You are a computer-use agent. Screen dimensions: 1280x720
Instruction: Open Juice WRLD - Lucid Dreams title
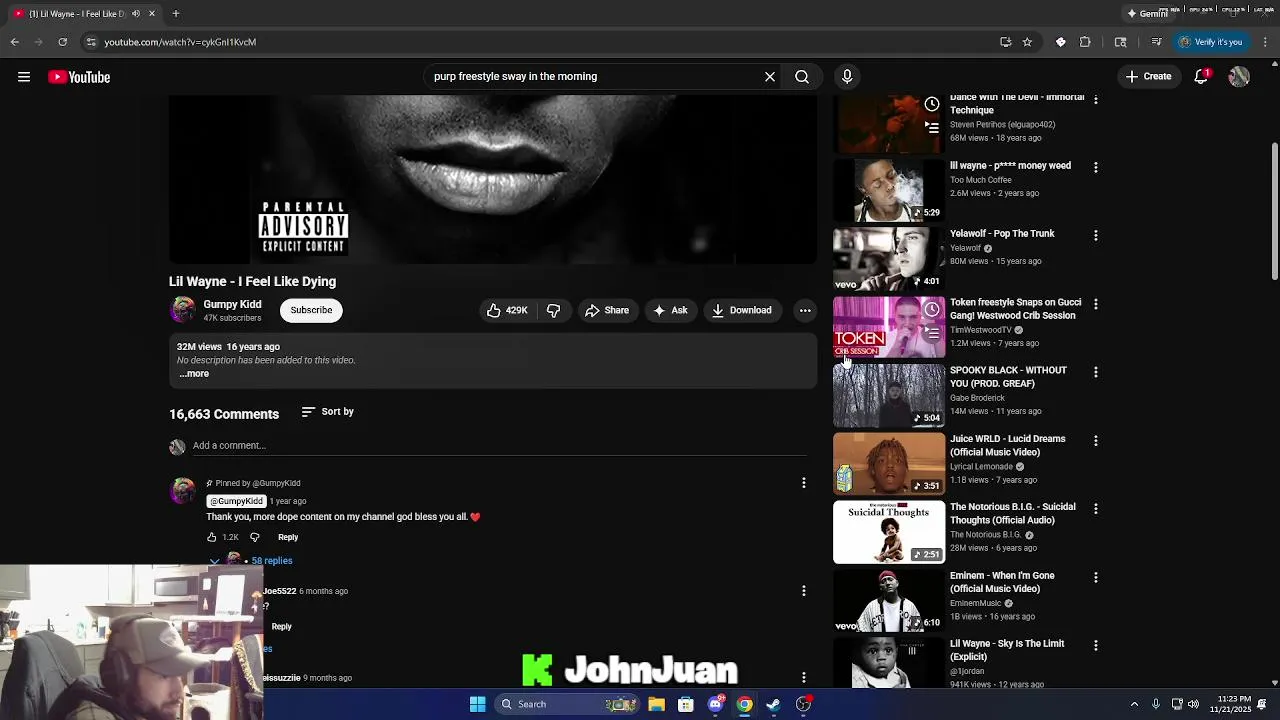pyautogui.click(x=1008, y=445)
